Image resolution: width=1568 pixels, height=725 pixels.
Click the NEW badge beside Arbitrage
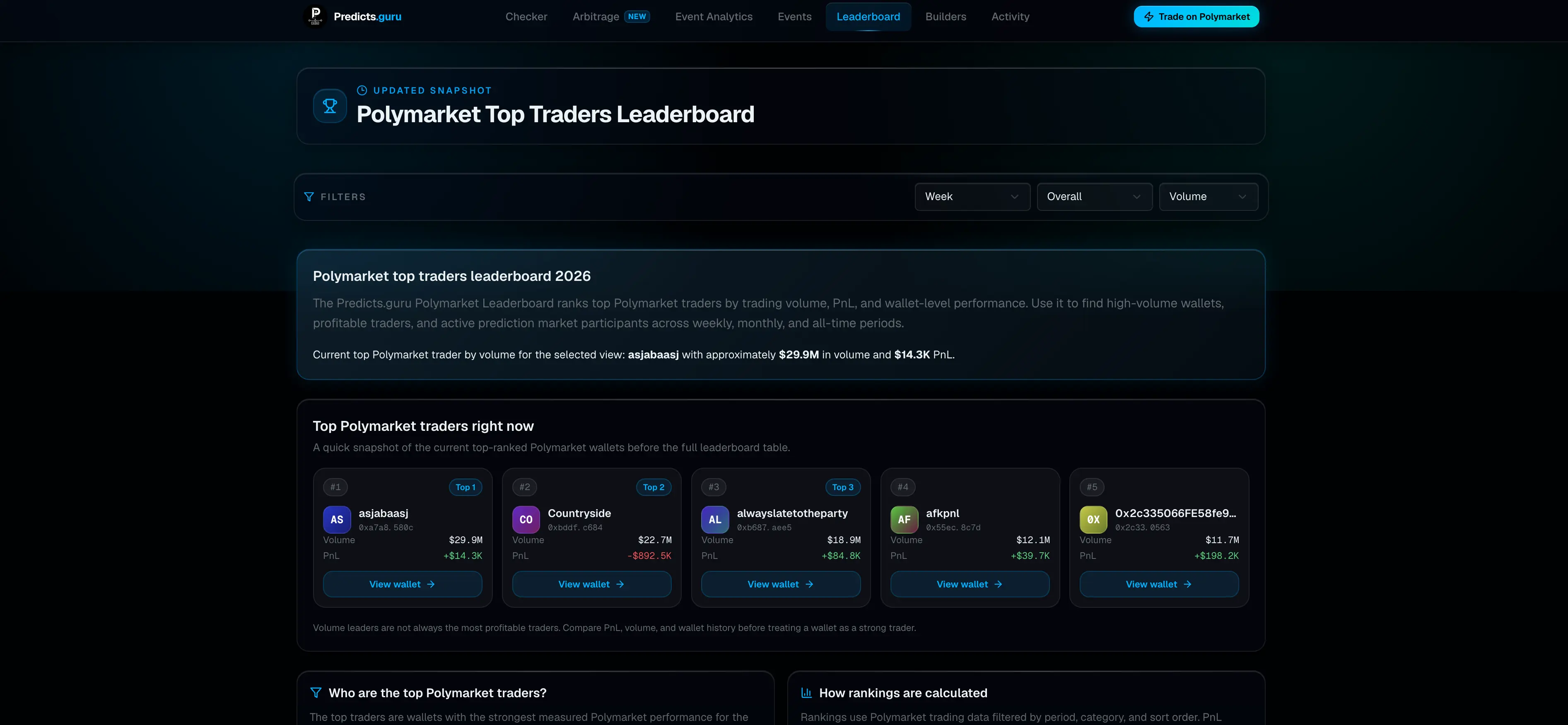coord(637,17)
